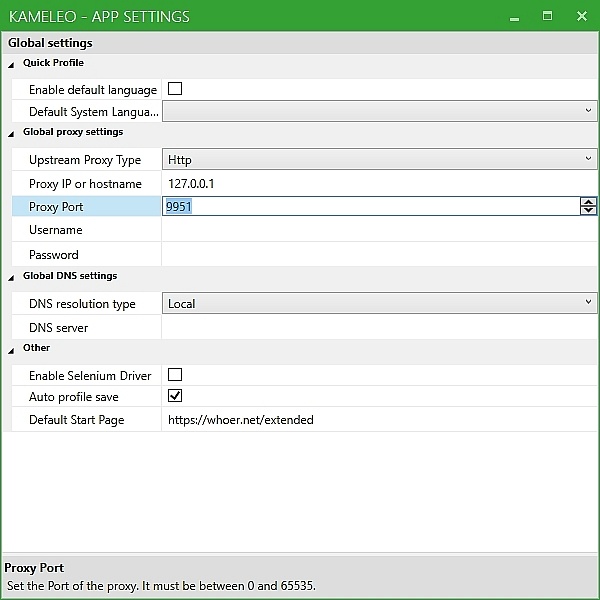Viewport: 600px width, 600px height.
Task: Open the Default System Language dropdown
Action: click(x=380, y=111)
